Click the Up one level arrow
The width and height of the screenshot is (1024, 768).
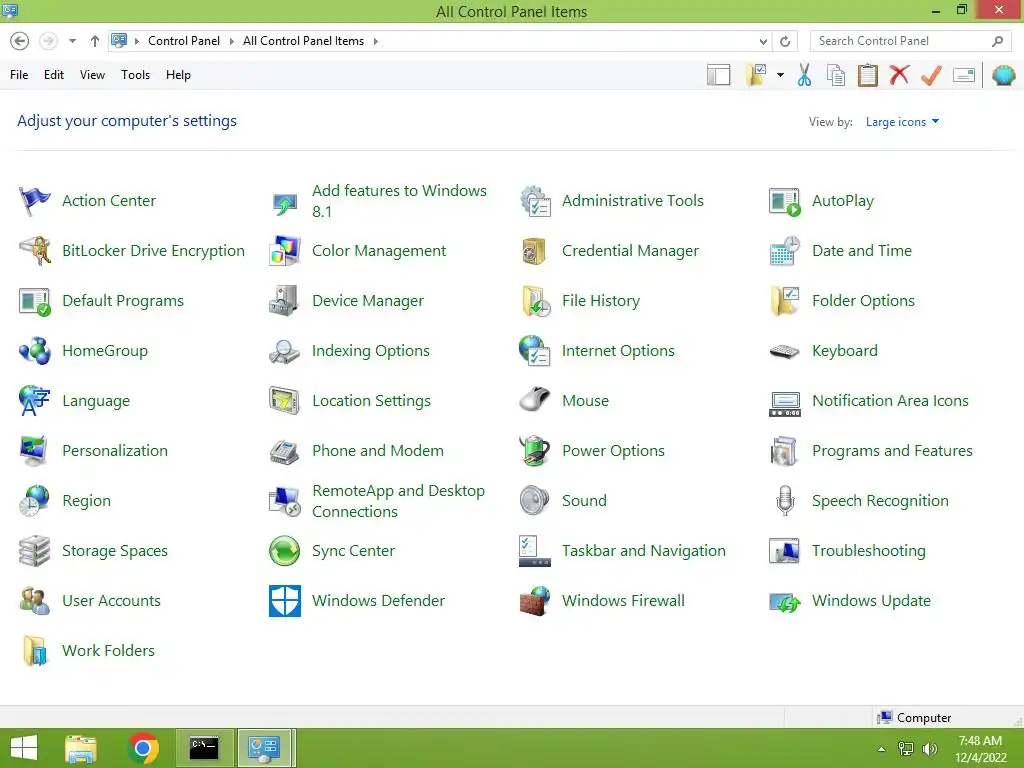pyautogui.click(x=95, y=41)
